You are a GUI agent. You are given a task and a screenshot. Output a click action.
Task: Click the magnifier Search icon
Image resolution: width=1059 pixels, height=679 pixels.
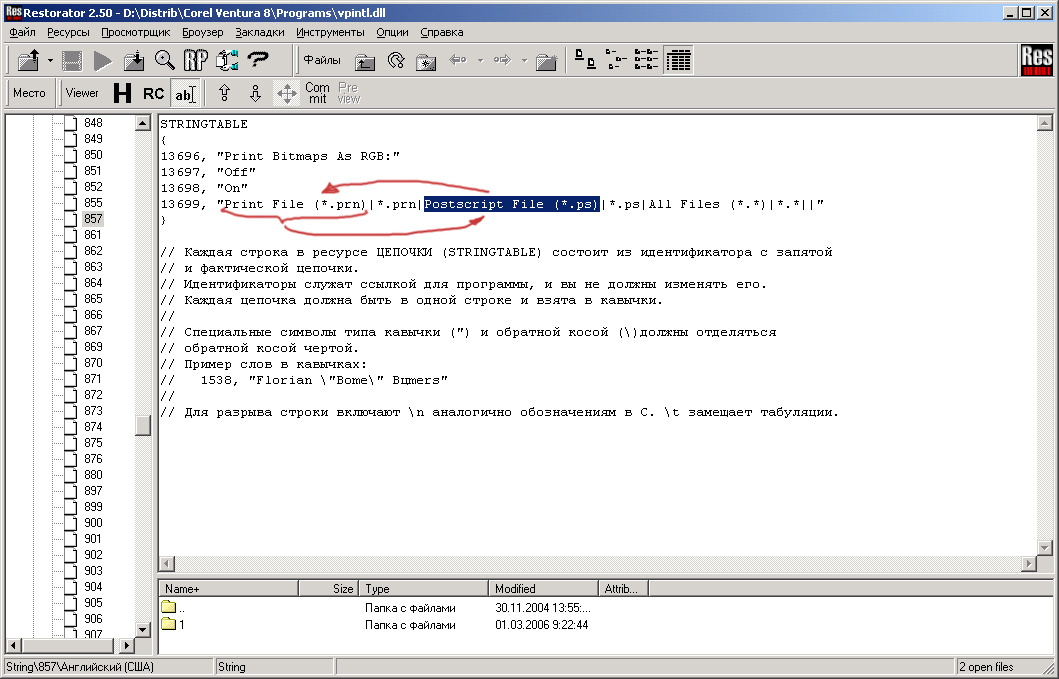164,60
